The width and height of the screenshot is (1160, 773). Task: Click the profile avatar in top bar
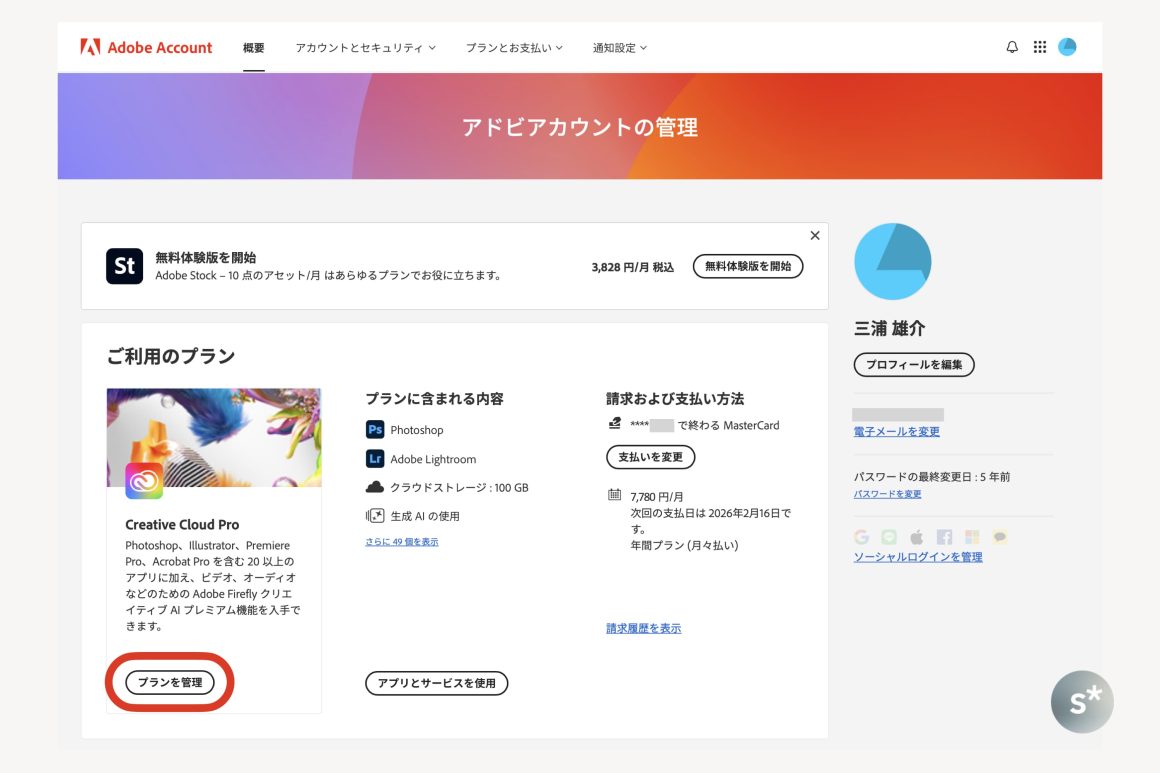point(1067,47)
